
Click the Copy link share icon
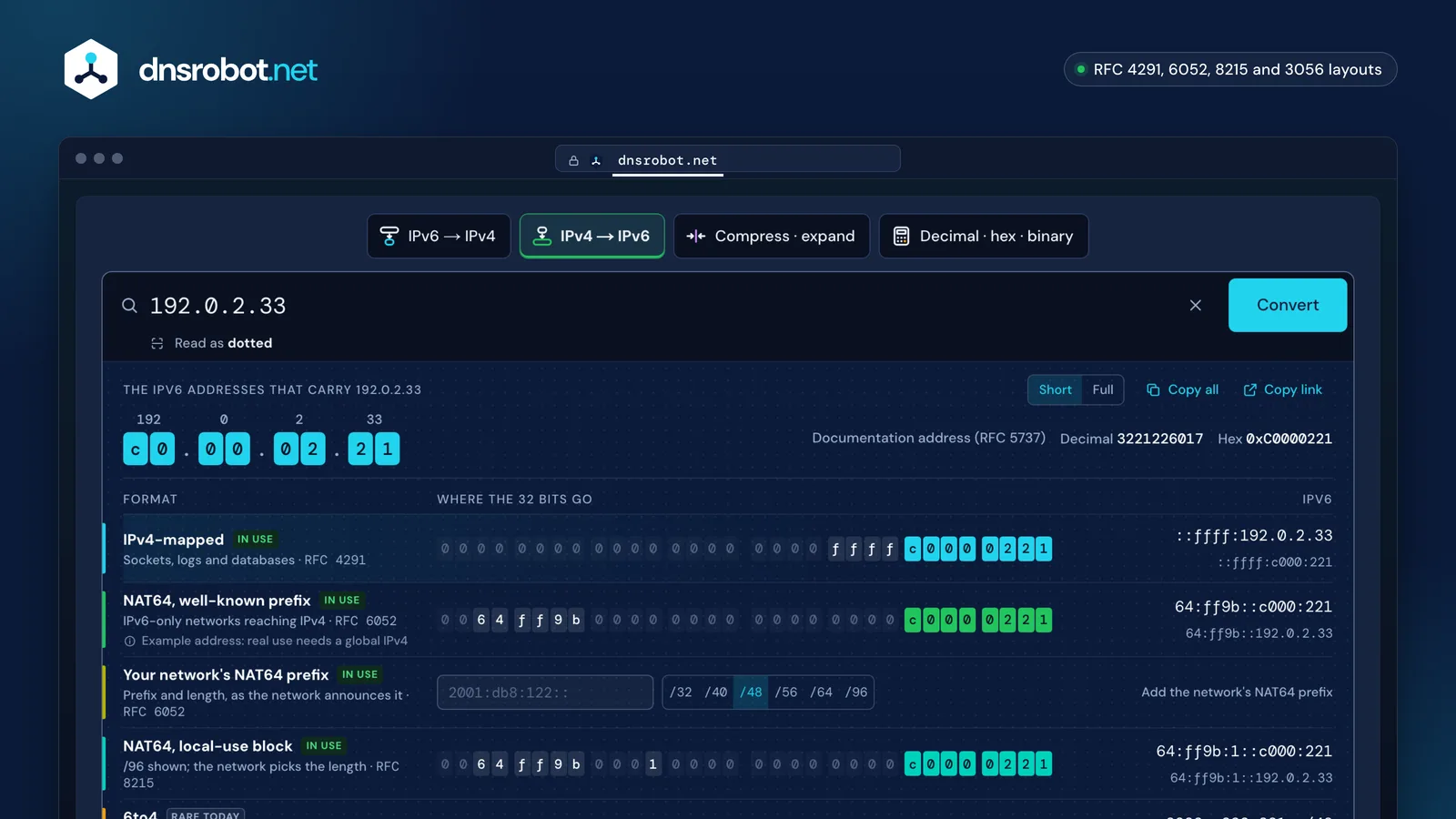click(x=1250, y=389)
